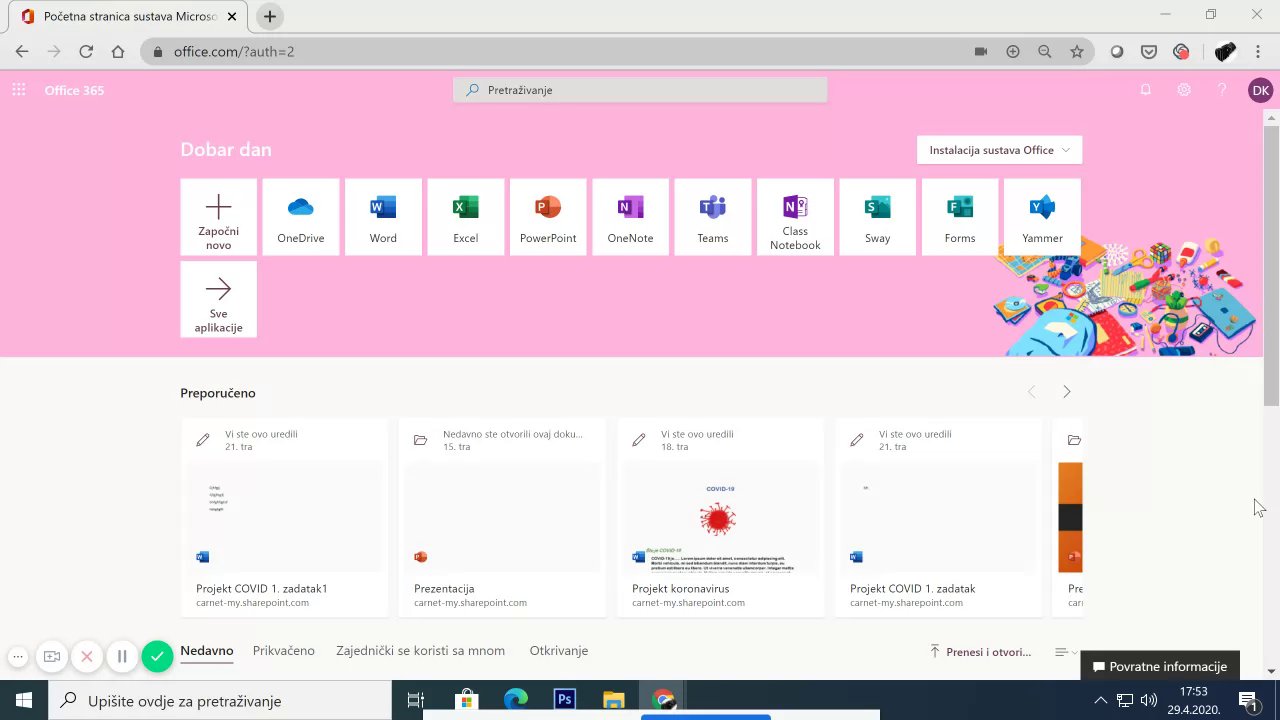Viewport: 1280px width, 720px height.
Task: Pause recording with pause button
Action: (x=122, y=656)
